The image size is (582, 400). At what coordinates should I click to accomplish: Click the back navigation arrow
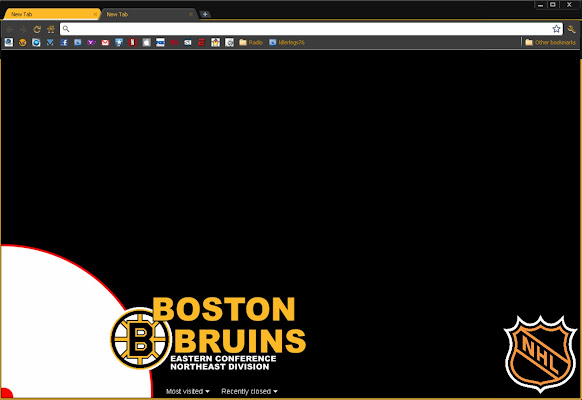pyautogui.click(x=10, y=29)
